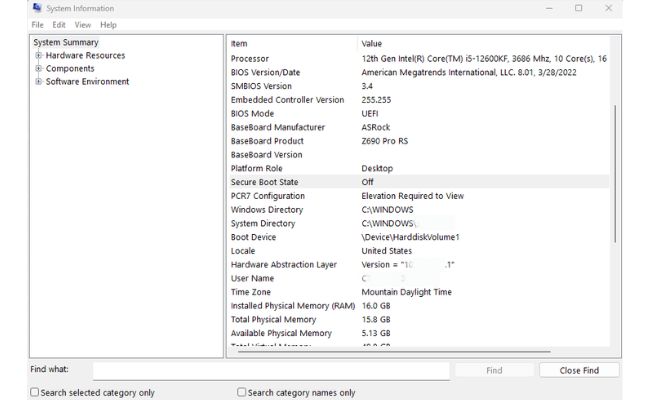This screenshot has height=400, width=650.
Task: Open the File menu
Action: [37, 25]
